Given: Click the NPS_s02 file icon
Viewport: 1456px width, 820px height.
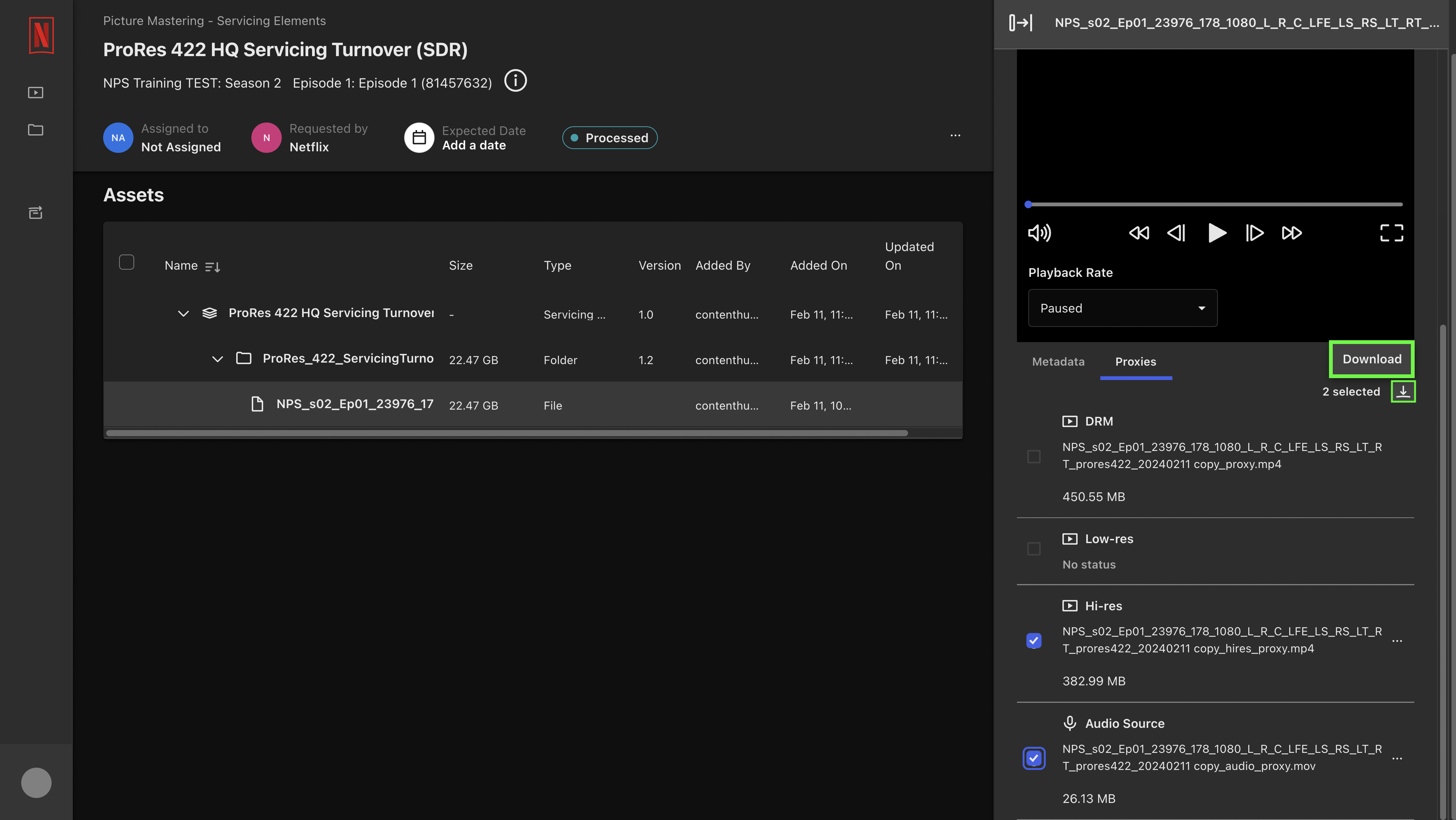Looking at the screenshot, I should pos(257,404).
